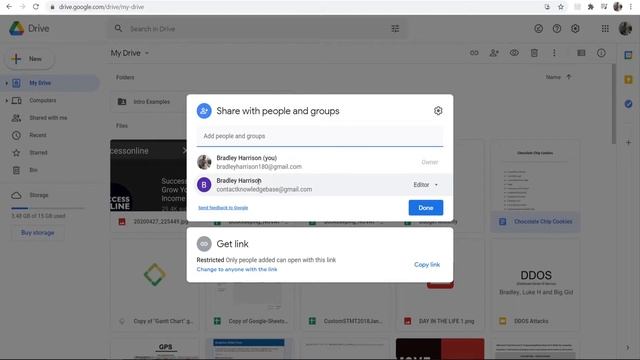This screenshot has height=360, width=640.
Task: Expand the My Drive tree arrow
Action: 7,83
